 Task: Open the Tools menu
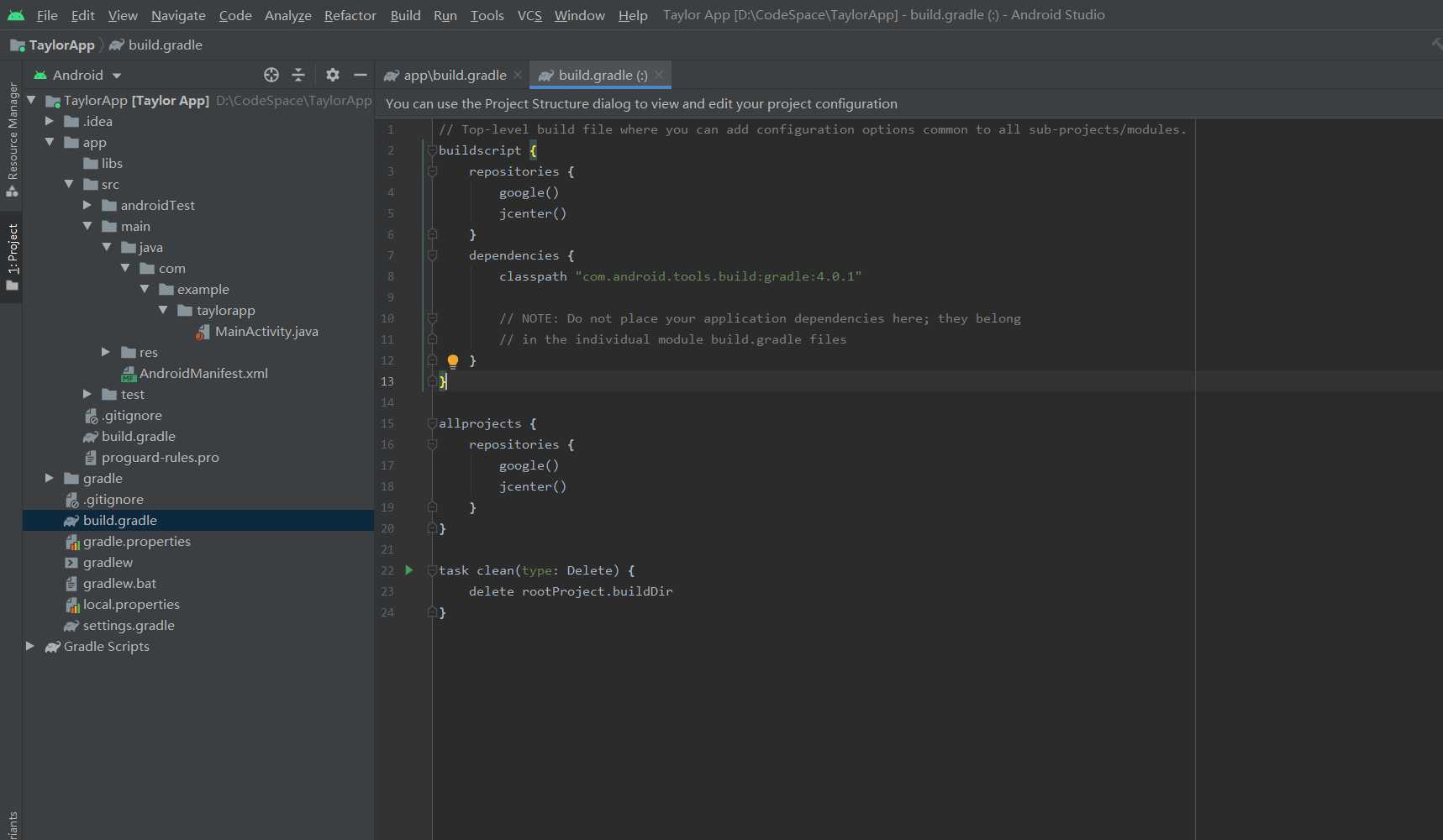(487, 15)
